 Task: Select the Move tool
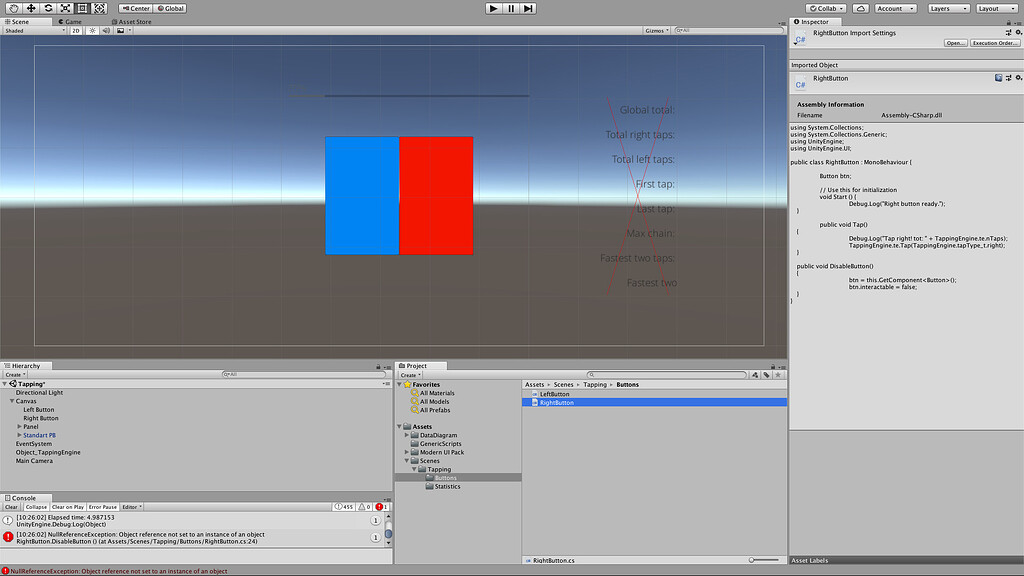[x=30, y=8]
